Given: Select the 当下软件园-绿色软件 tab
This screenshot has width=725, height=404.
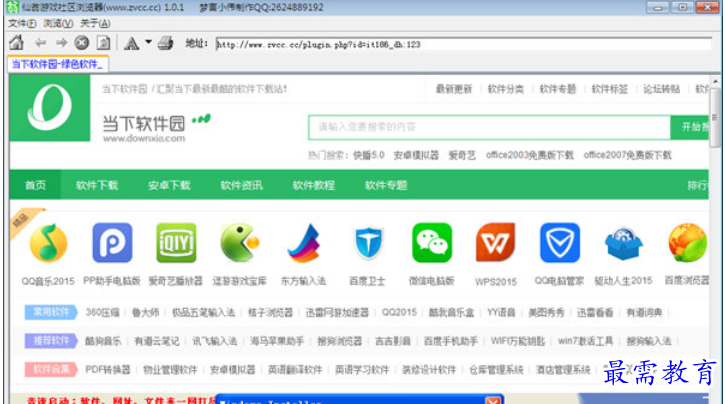Looking at the screenshot, I should 57,64.
